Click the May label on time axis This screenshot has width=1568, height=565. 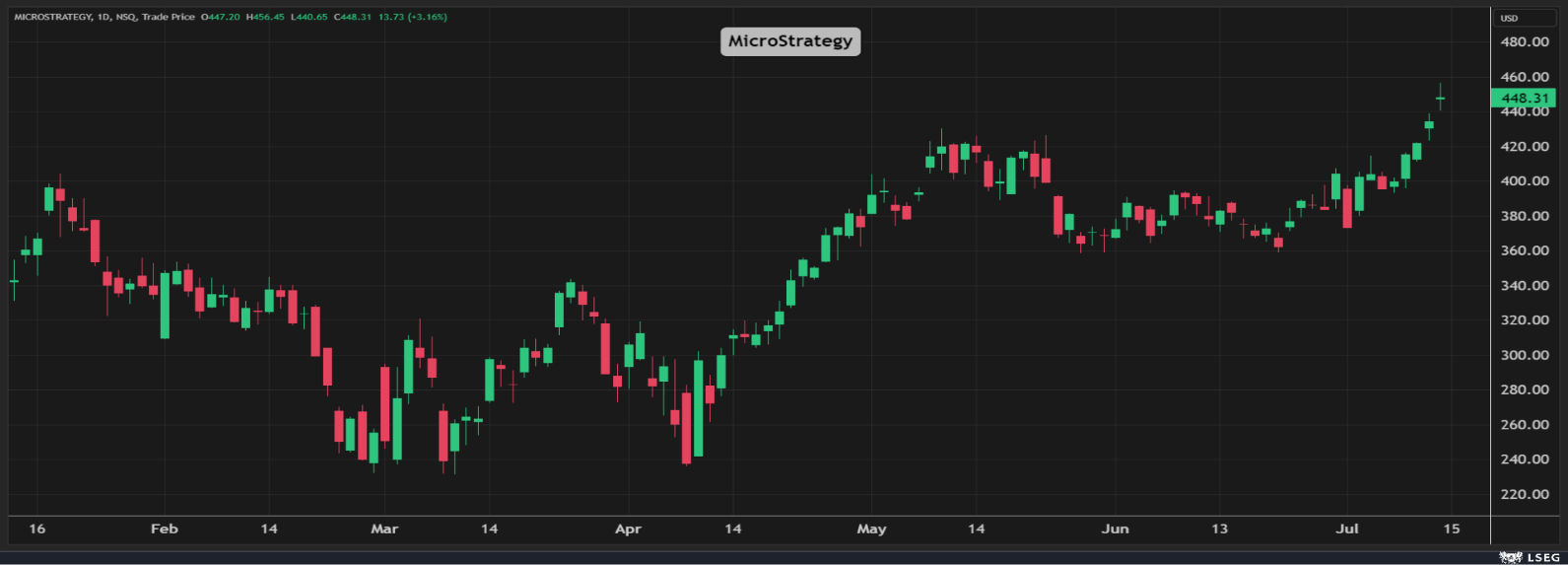tap(871, 529)
